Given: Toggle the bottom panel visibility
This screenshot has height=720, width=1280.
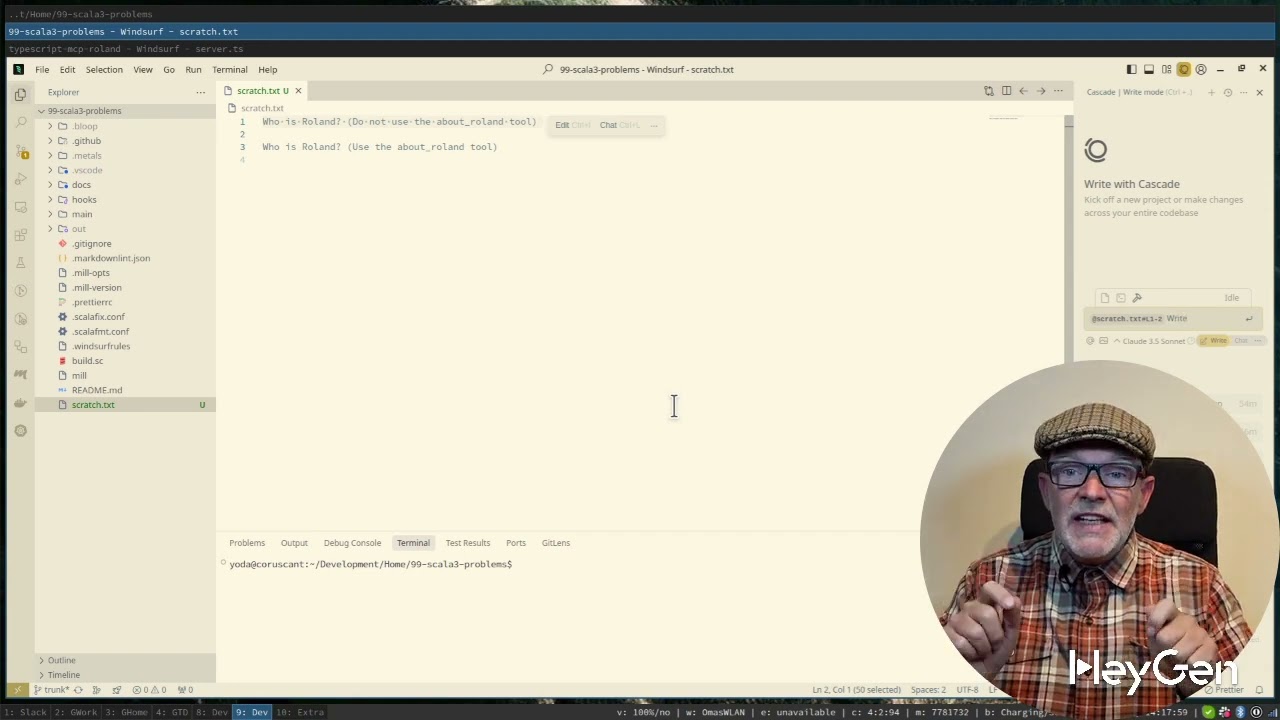Looking at the screenshot, I should click(x=1149, y=69).
